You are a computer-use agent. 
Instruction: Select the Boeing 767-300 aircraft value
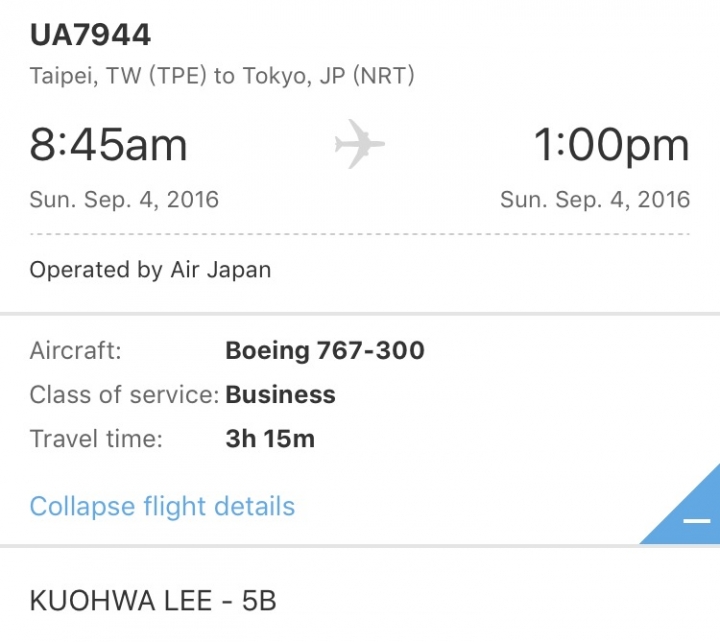(325, 351)
